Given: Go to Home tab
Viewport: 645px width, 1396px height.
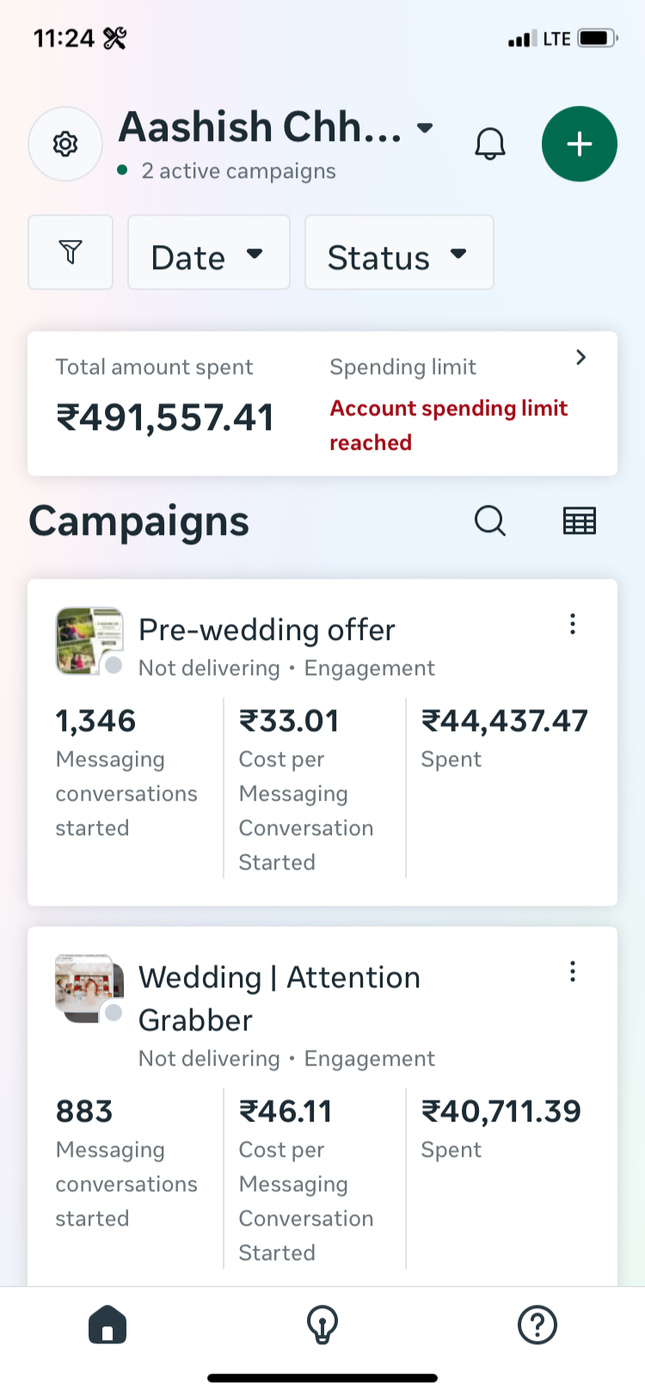Looking at the screenshot, I should click(108, 1326).
